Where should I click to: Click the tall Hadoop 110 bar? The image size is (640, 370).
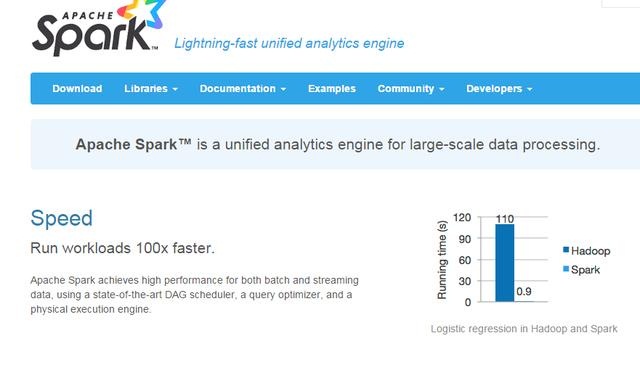click(504, 263)
